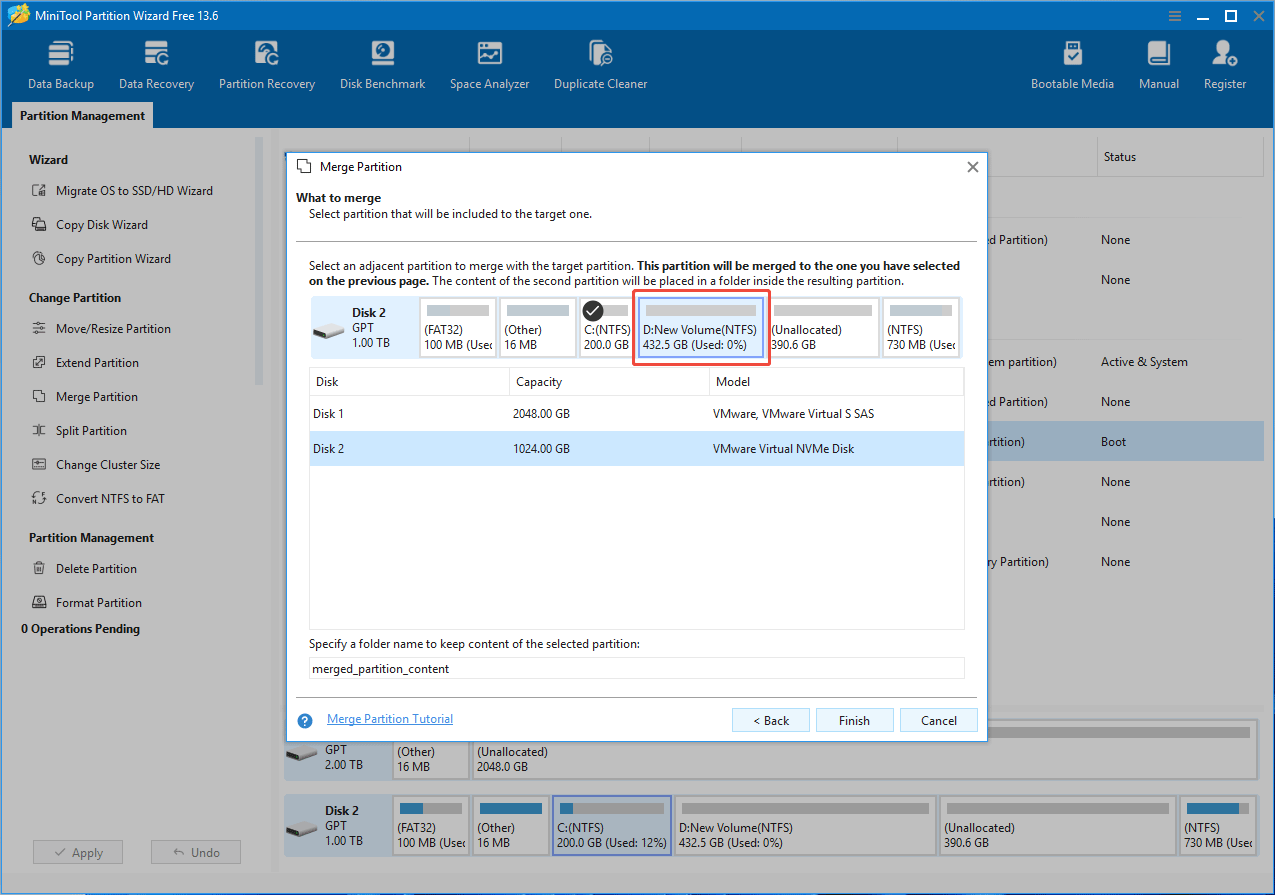This screenshot has height=895, width=1275.
Task: Select Disk 1 row in disk list
Action: (x=637, y=414)
